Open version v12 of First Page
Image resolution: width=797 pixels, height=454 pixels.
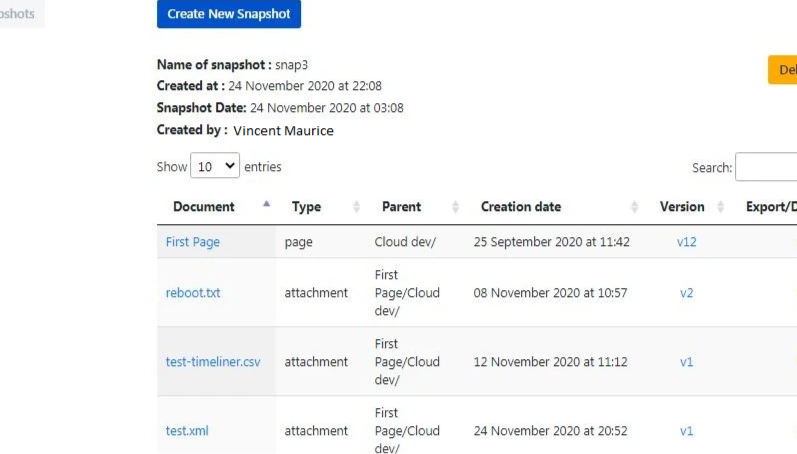pos(686,242)
